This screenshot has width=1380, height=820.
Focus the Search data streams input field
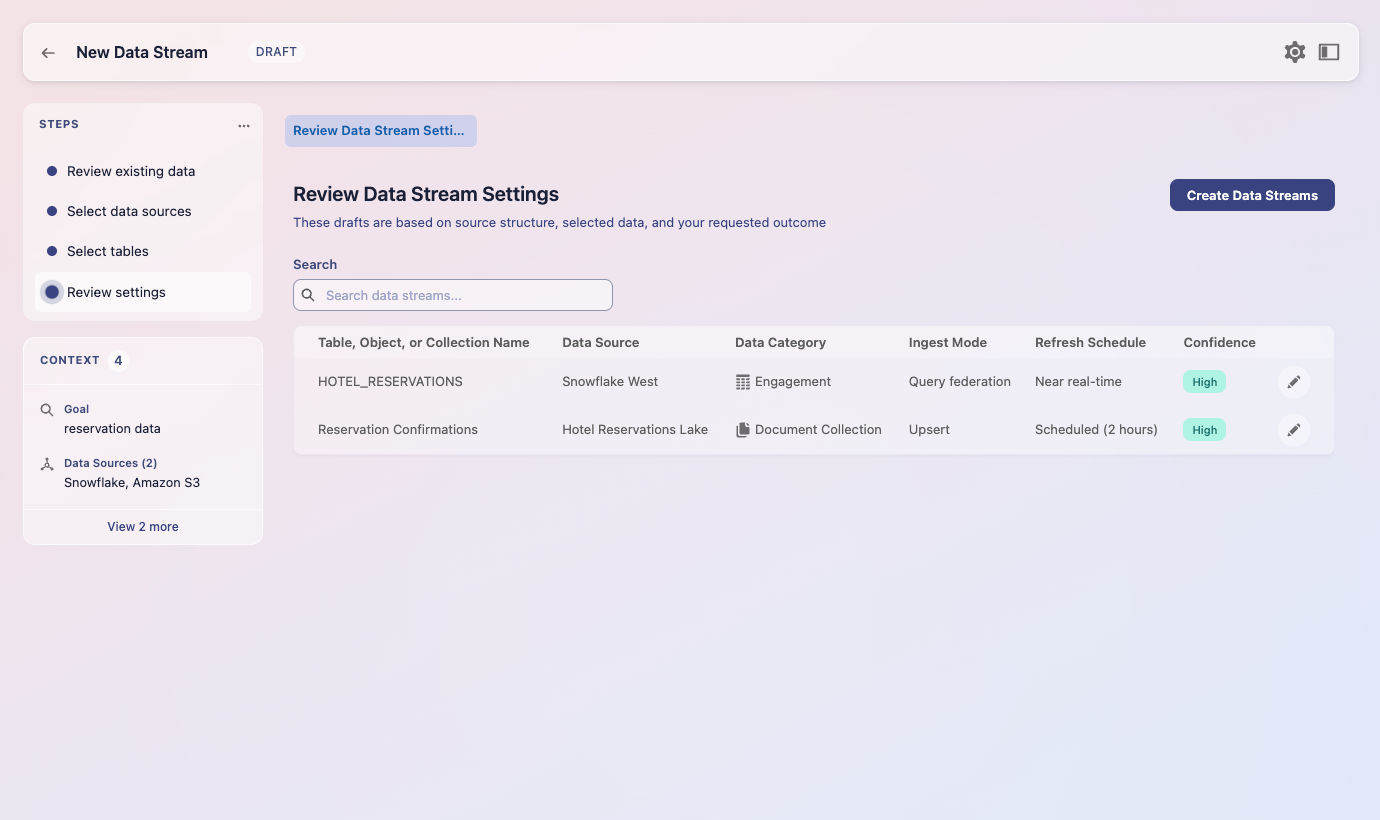[453, 295]
